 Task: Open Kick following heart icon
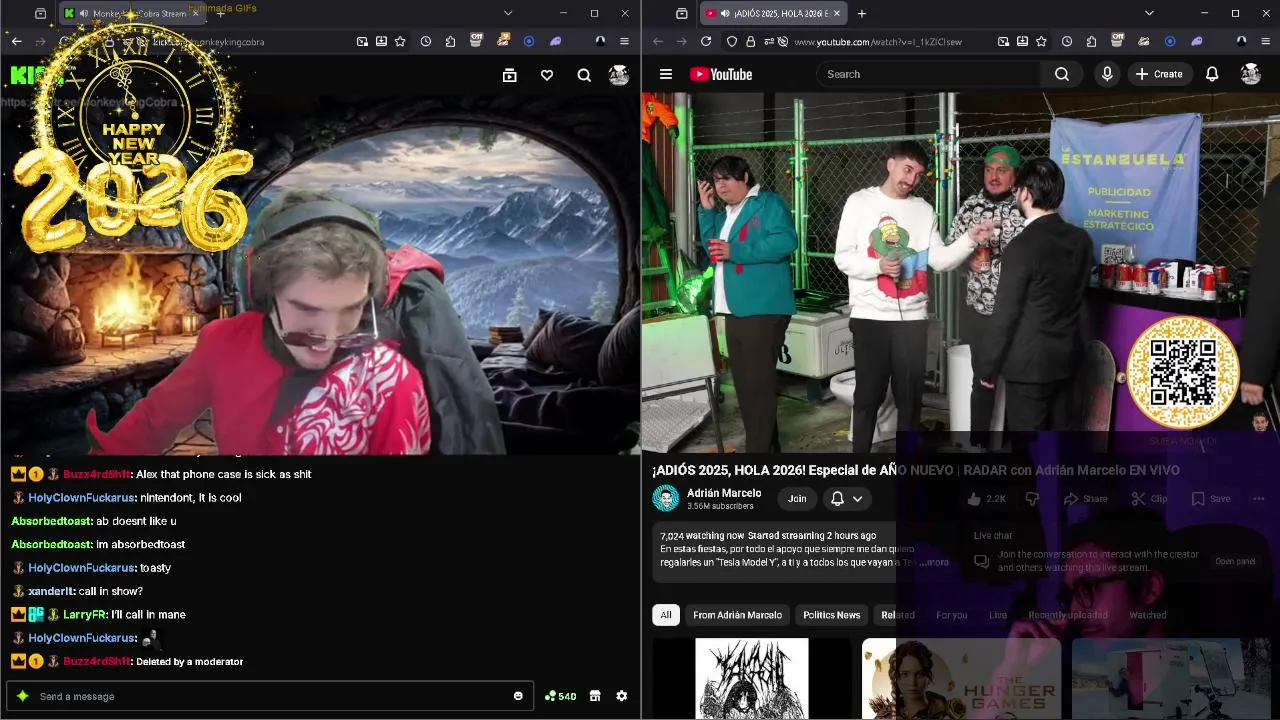(x=547, y=75)
